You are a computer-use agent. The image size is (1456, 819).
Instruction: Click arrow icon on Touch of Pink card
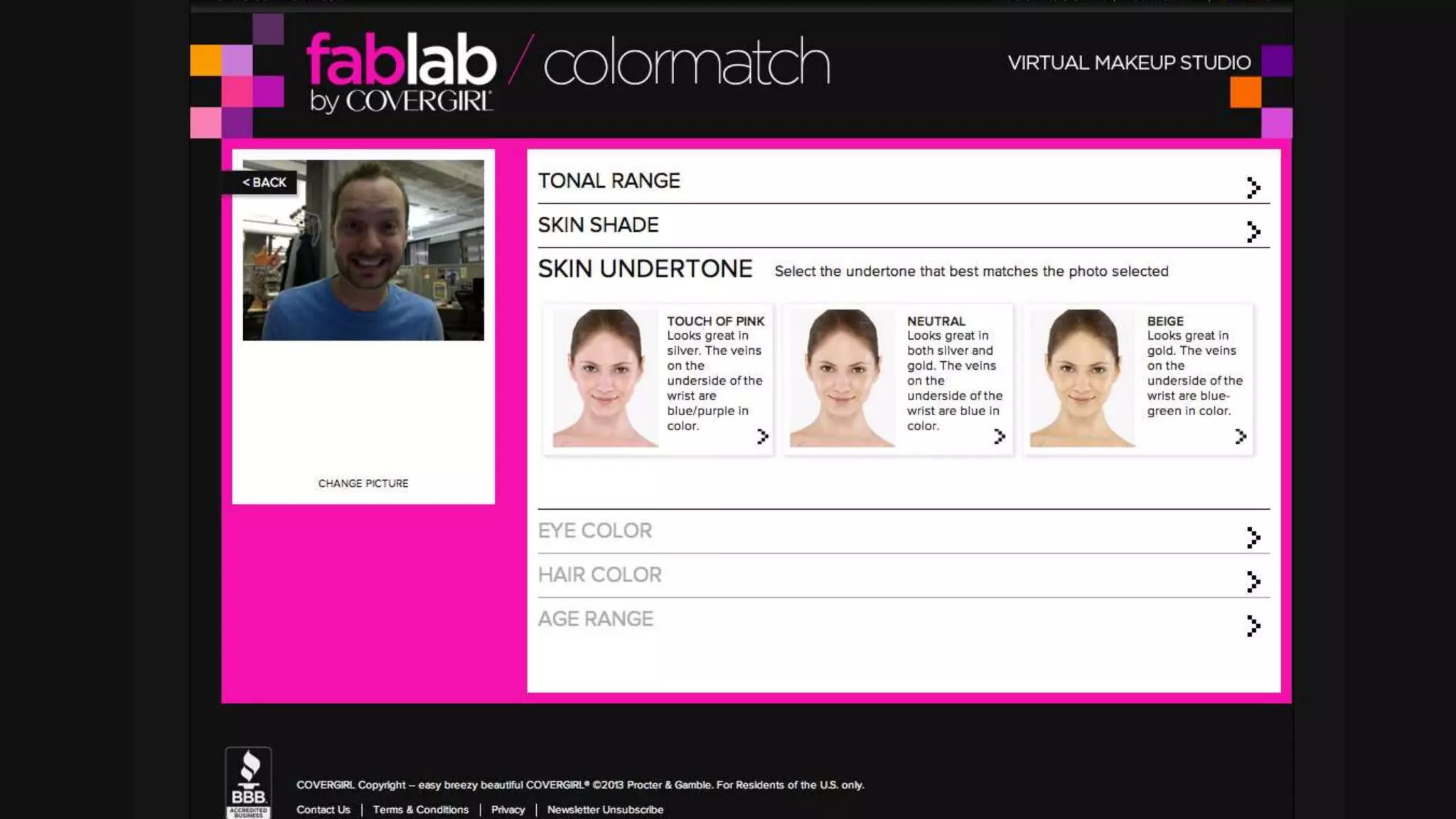tap(763, 436)
